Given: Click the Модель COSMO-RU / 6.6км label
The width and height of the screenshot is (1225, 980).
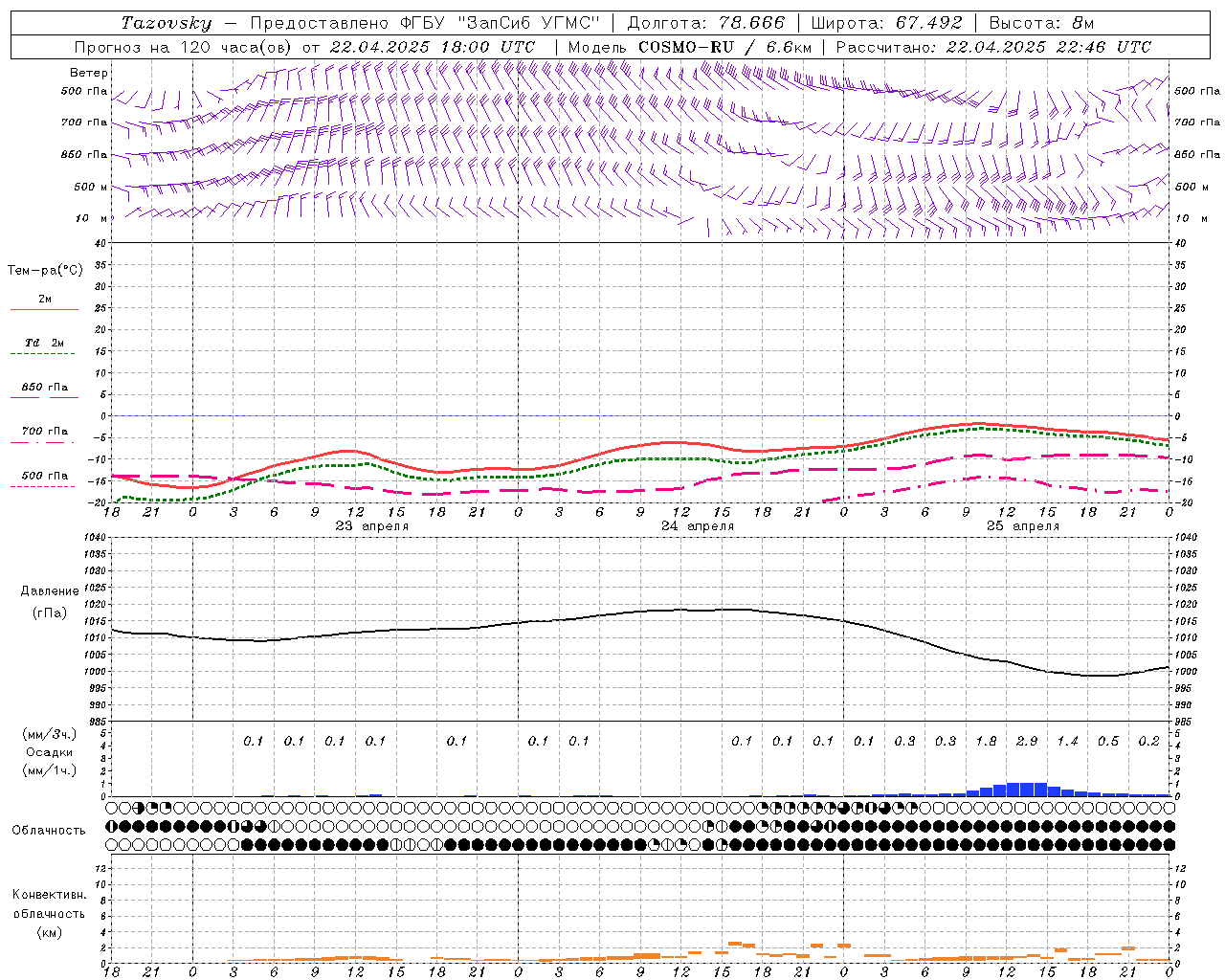Looking at the screenshot, I should click(690, 47).
